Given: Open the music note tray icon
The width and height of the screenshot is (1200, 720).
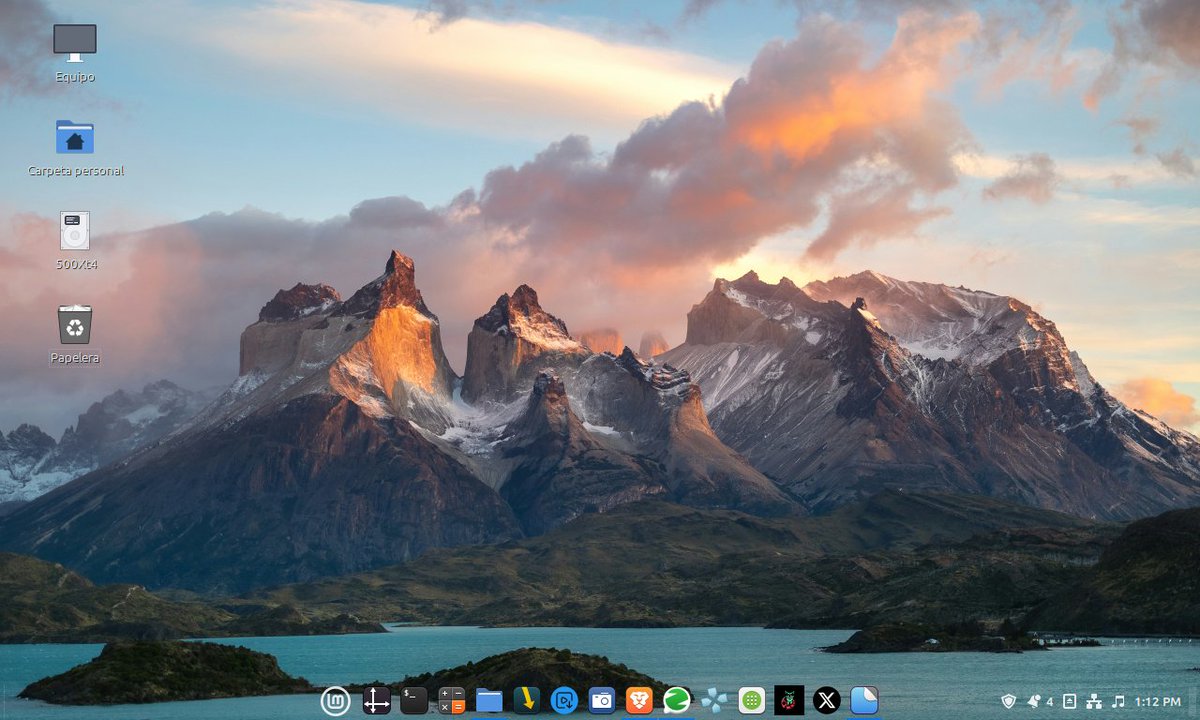Looking at the screenshot, I should click(x=1119, y=701).
